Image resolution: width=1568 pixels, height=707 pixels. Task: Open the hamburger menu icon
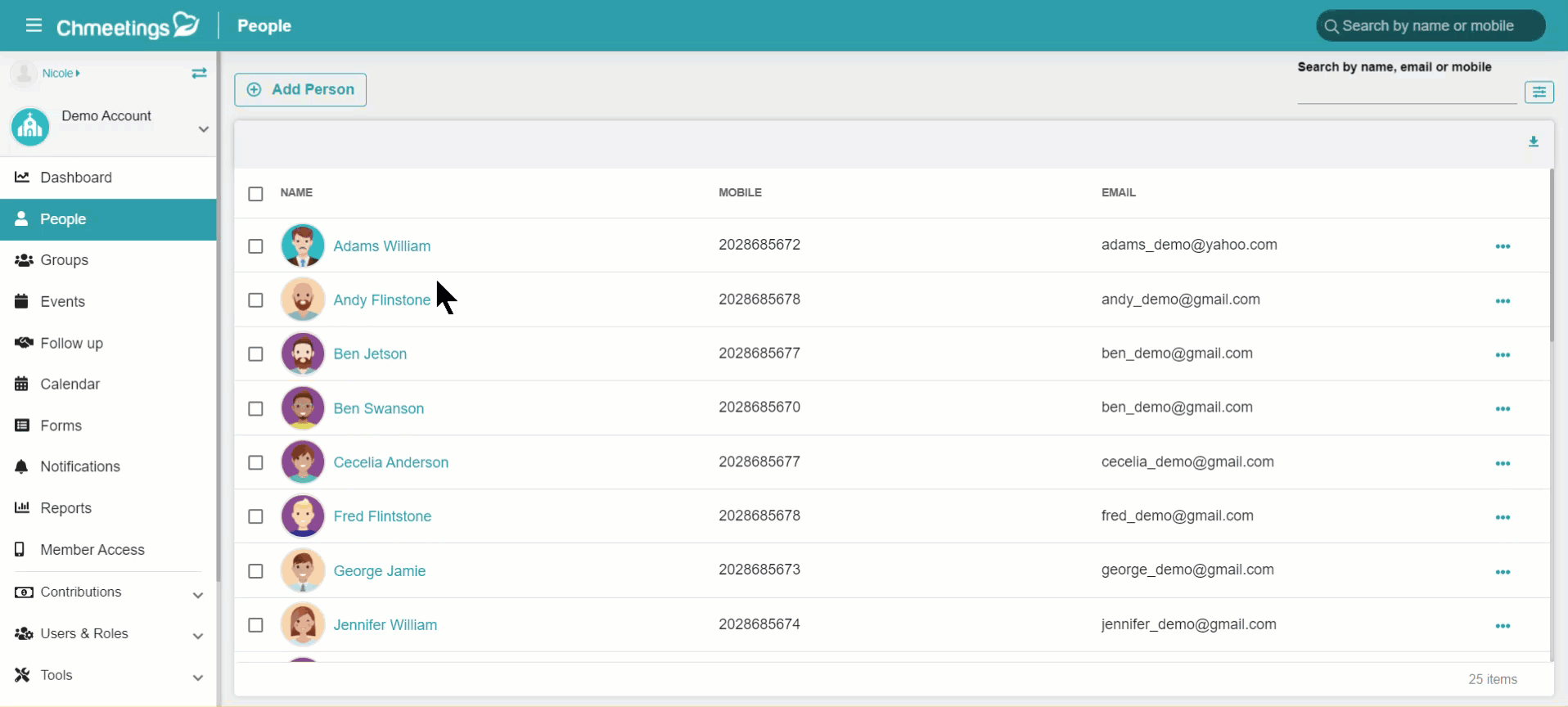34,25
